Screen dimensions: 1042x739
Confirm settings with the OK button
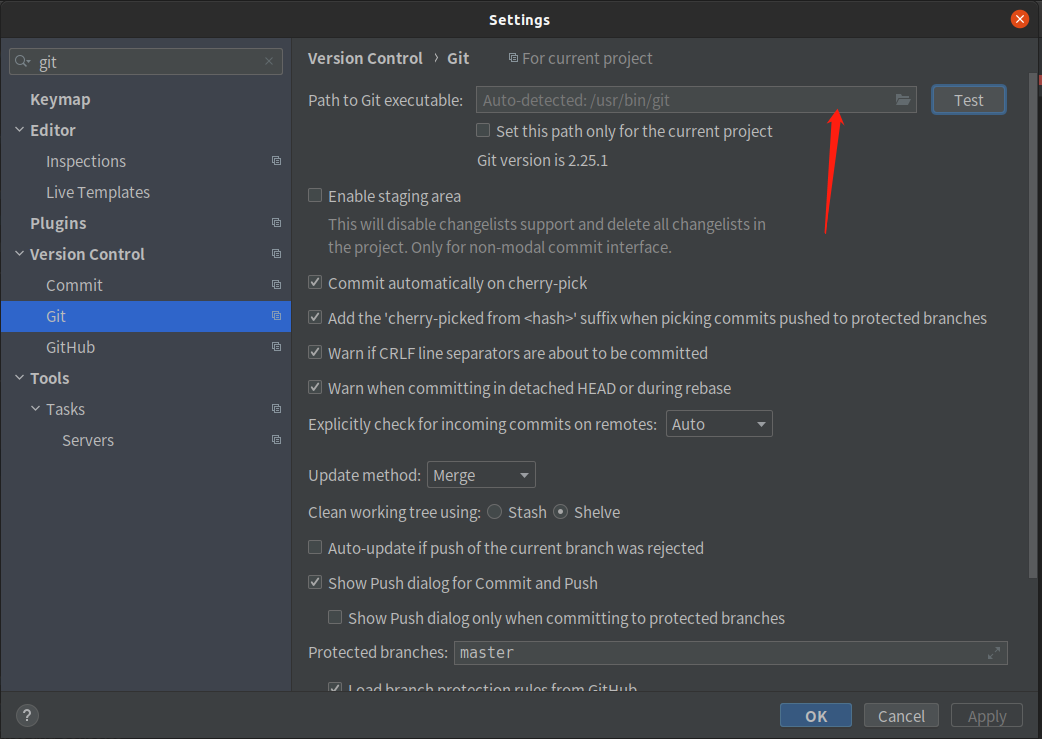click(x=815, y=715)
